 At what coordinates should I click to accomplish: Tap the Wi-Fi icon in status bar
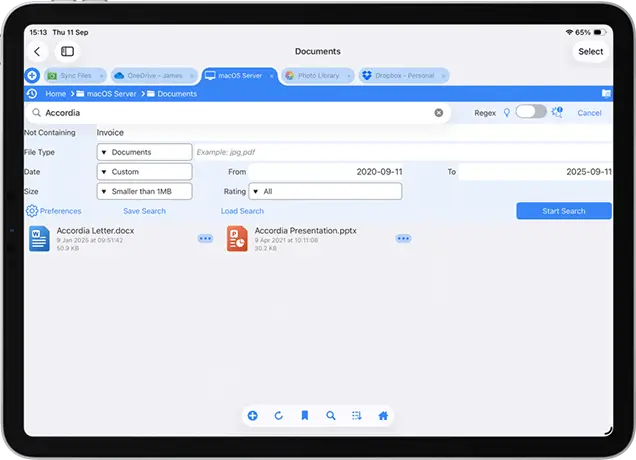(569, 32)
